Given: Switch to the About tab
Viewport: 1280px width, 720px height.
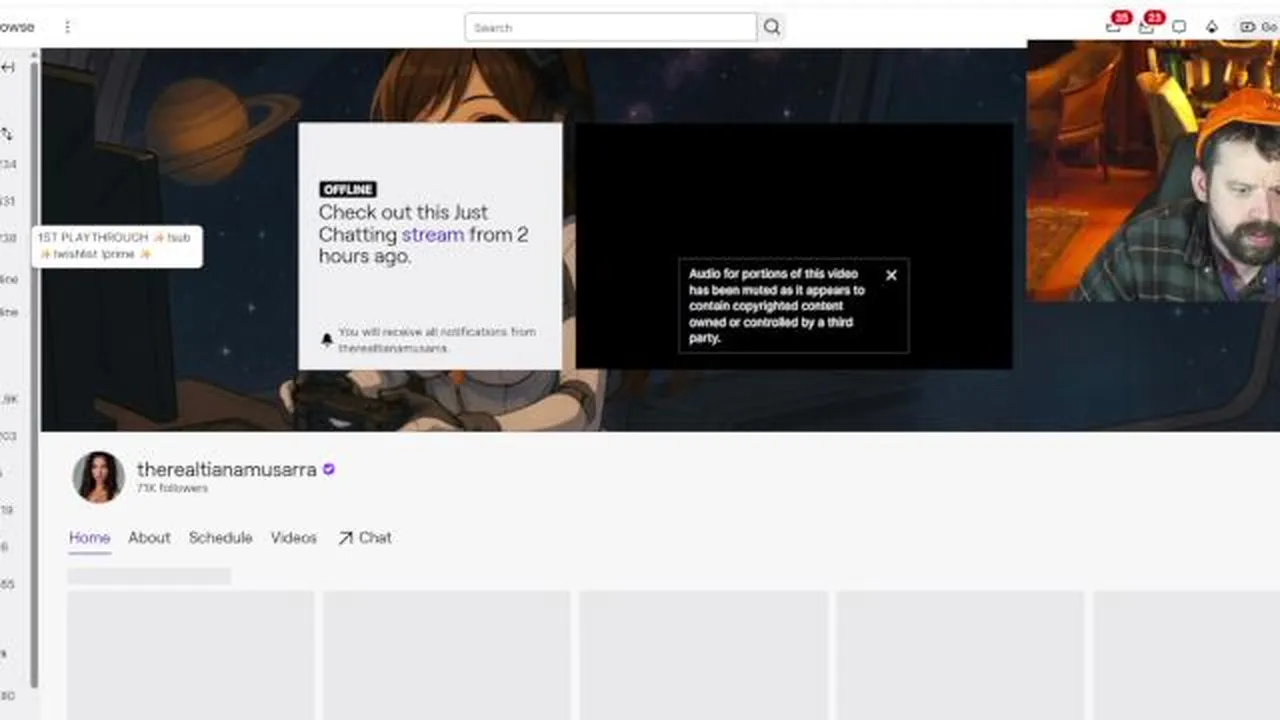Looking at the screenshot, I should [149, 538].
